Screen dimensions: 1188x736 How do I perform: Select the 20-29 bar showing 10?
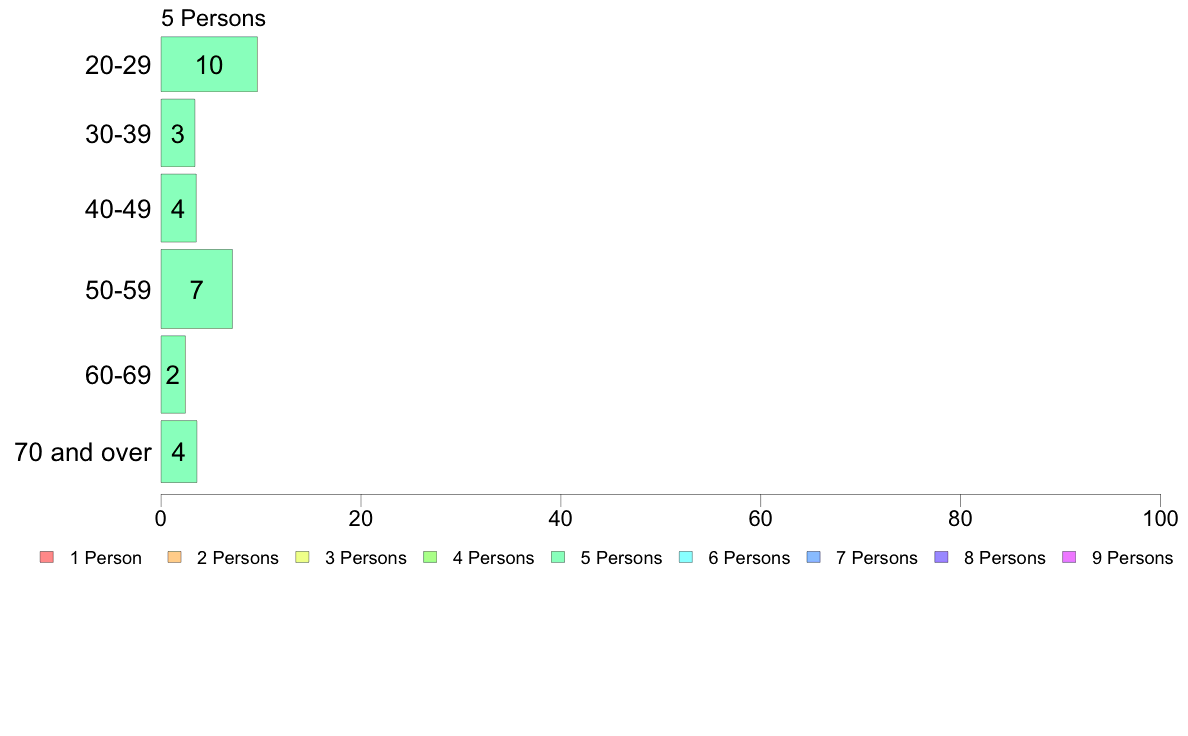click(x=209, y=64)
